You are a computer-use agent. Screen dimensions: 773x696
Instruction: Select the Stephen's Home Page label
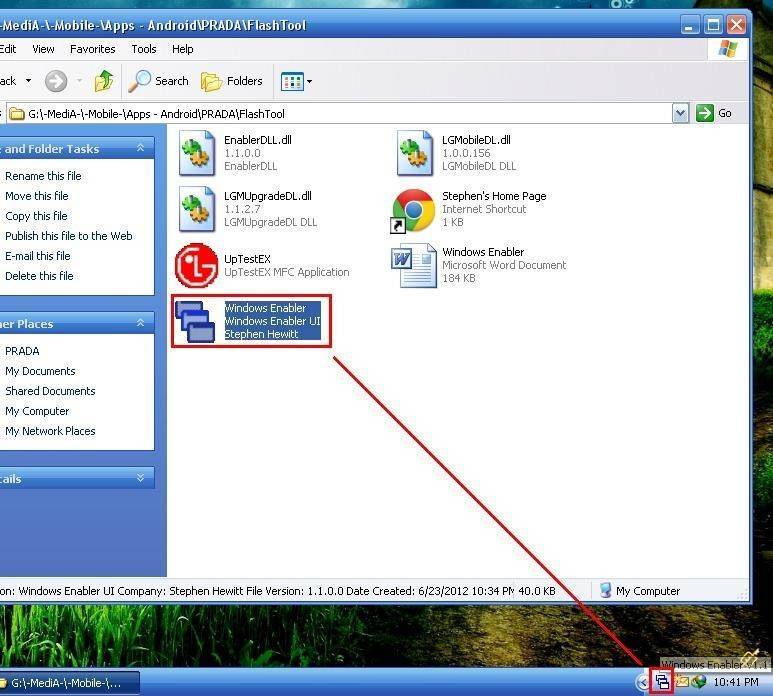click(494, 196)
